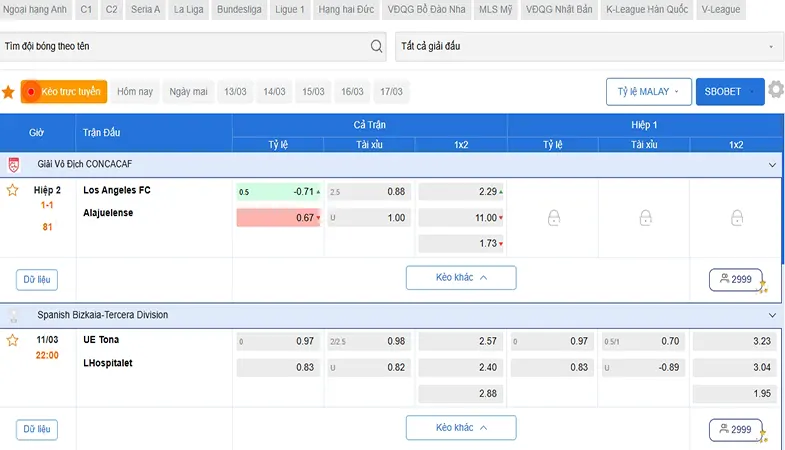Viewport: 785px width, 450px height.
Task: Click the 3.23 first-half 1x2 odds
Action: click(736, 341)
